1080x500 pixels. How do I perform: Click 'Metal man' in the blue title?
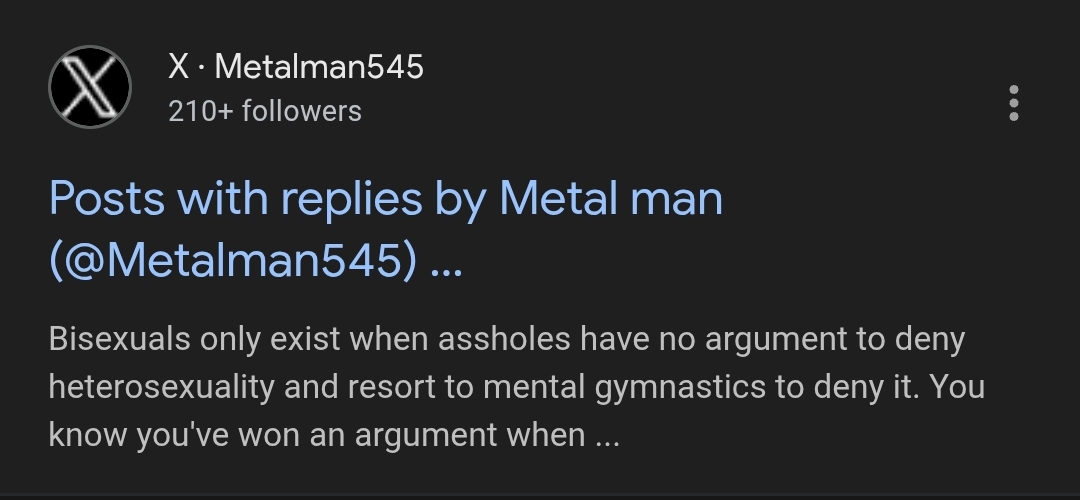point(610,198)
